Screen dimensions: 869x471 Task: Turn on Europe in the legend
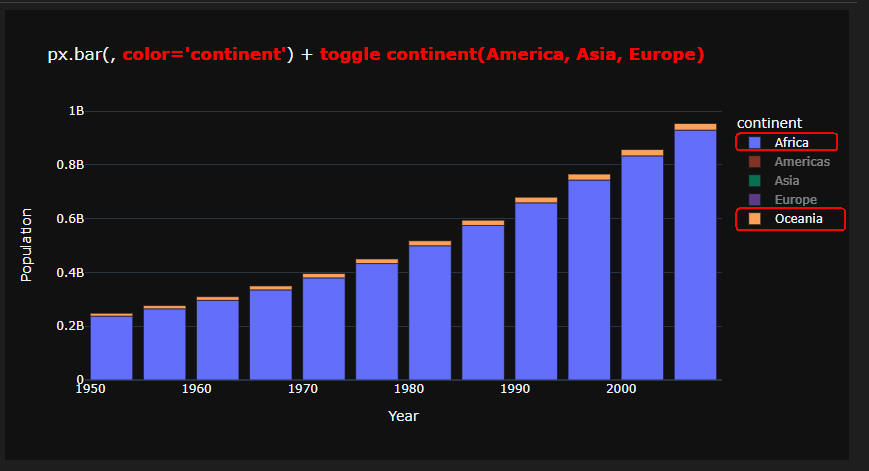(x=783, y=199)
